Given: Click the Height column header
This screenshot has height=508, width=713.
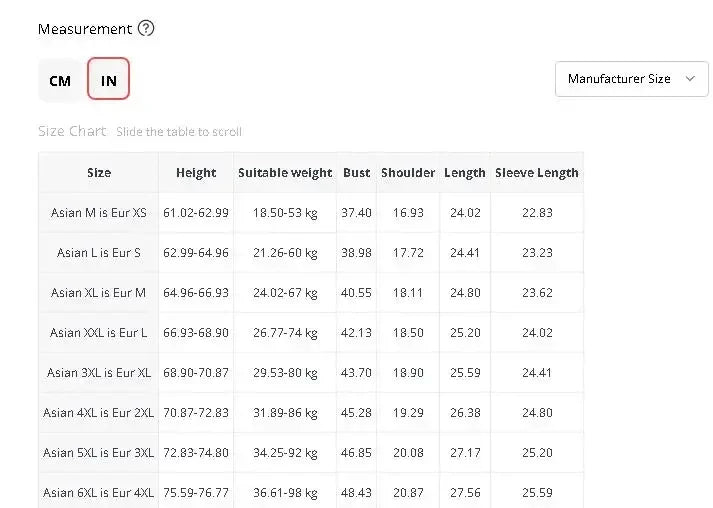Looking at the screenshot, I should tap(196, 173).
